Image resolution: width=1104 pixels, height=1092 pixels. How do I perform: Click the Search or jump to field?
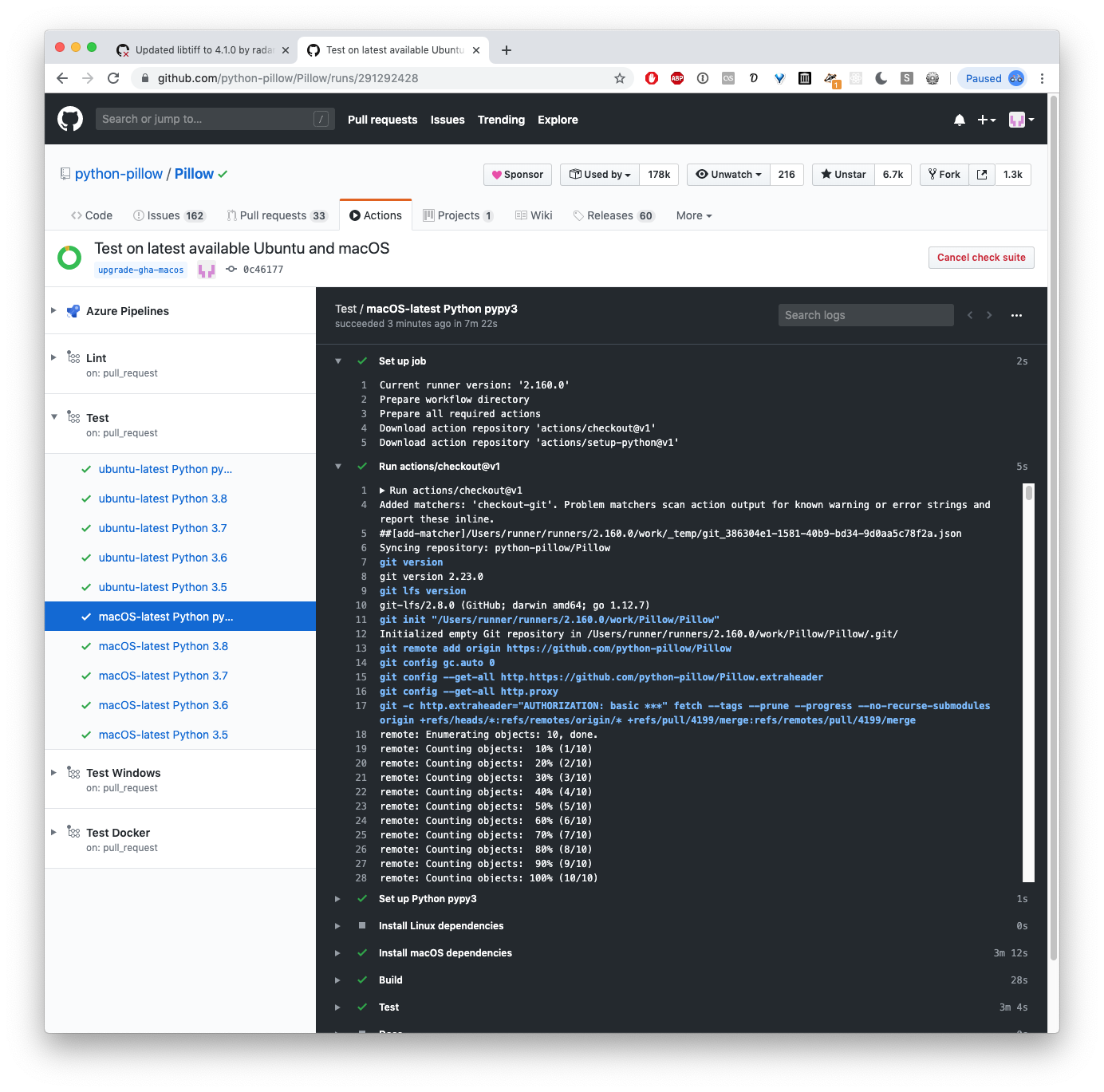[215, 119]
